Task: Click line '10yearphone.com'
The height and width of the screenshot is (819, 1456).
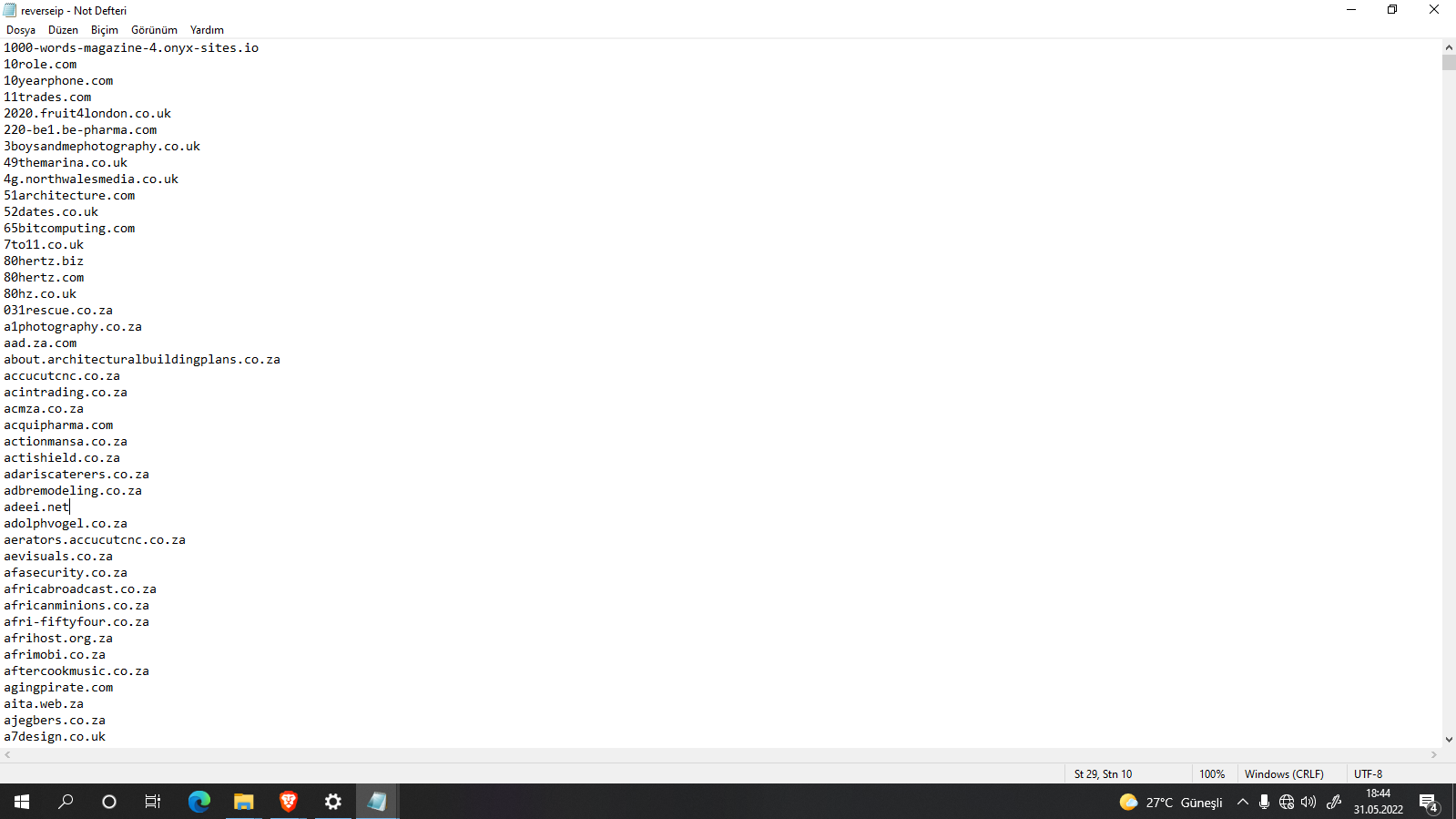Action: point(58,81)
